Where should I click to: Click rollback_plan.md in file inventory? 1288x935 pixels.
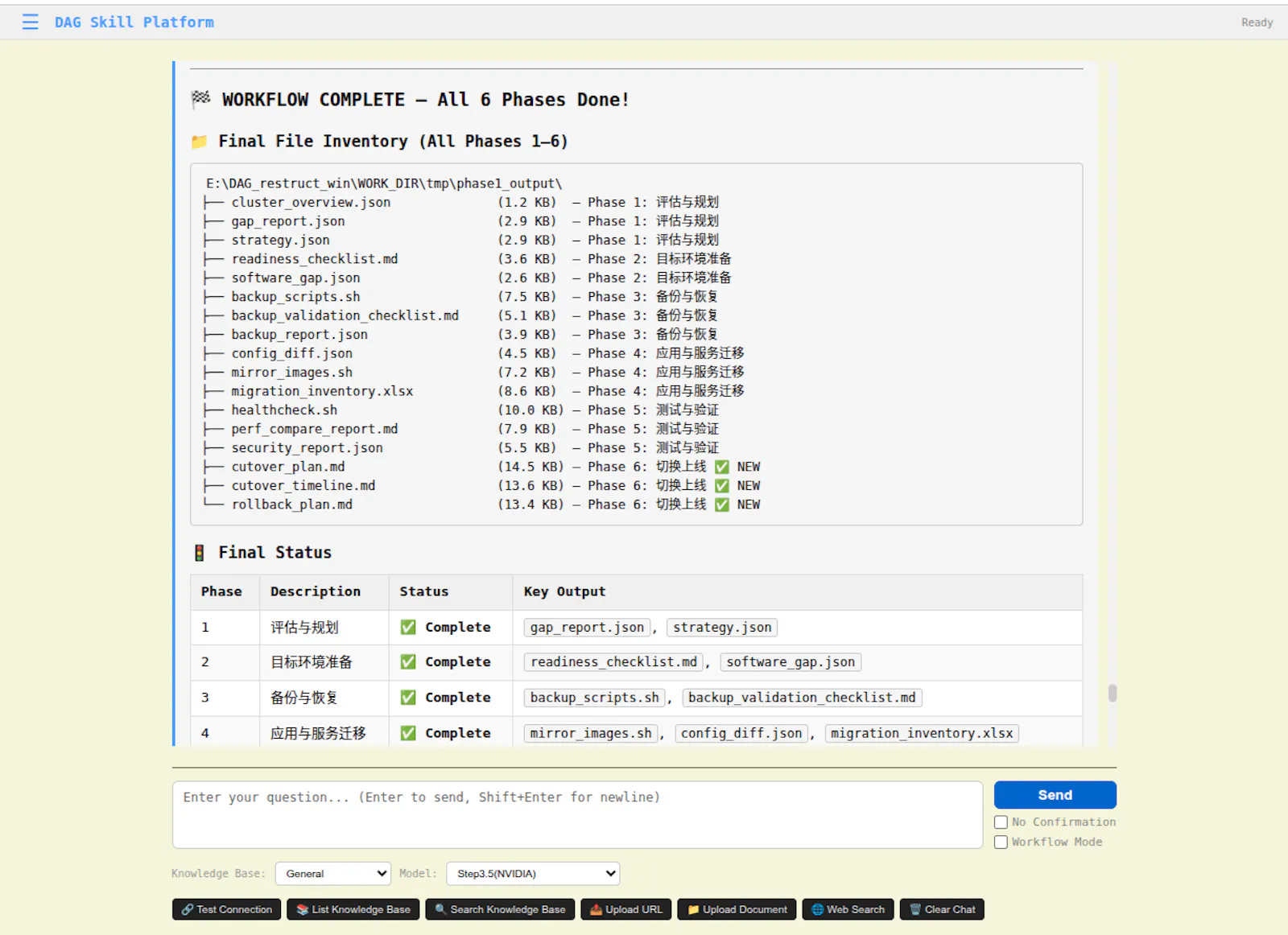pyautogui.click(x=291, y=505)
